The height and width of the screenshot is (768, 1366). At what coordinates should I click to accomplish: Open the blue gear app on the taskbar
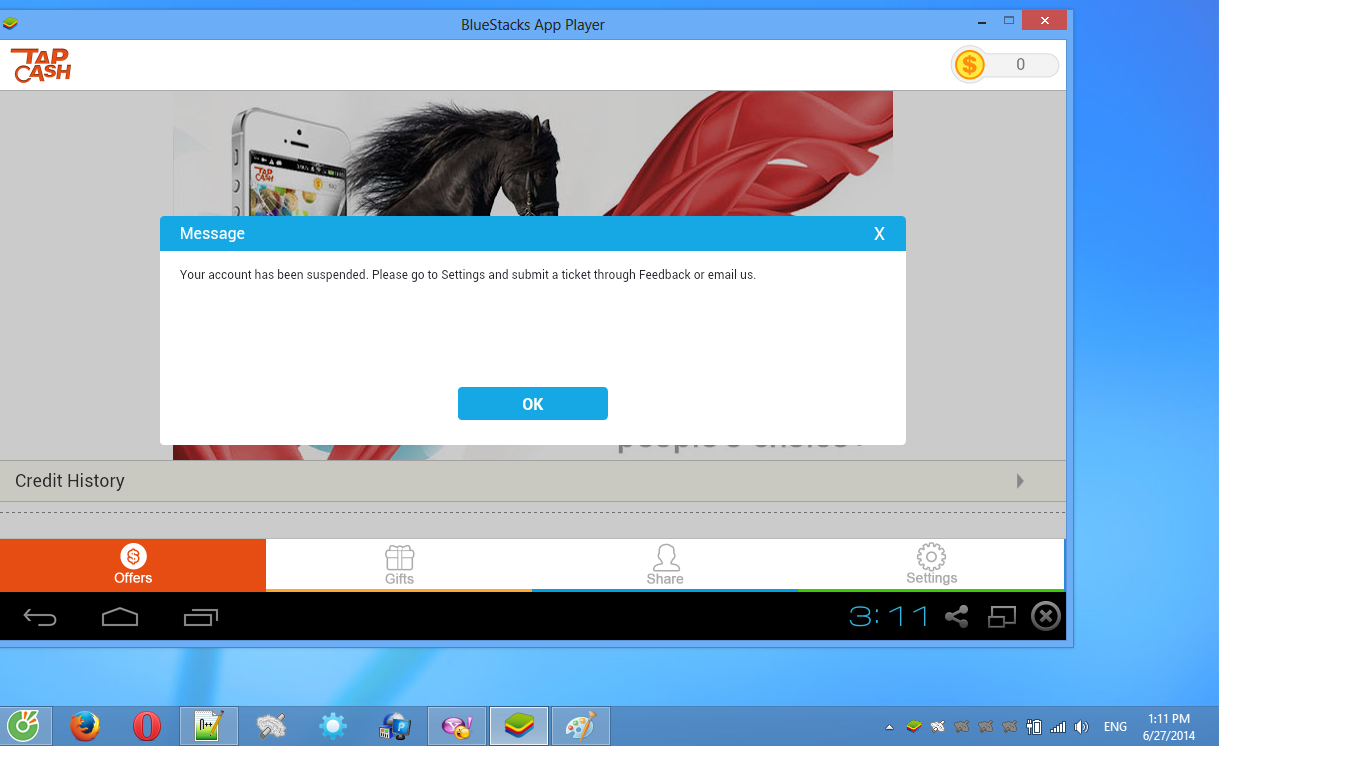(x=333, y=727)
